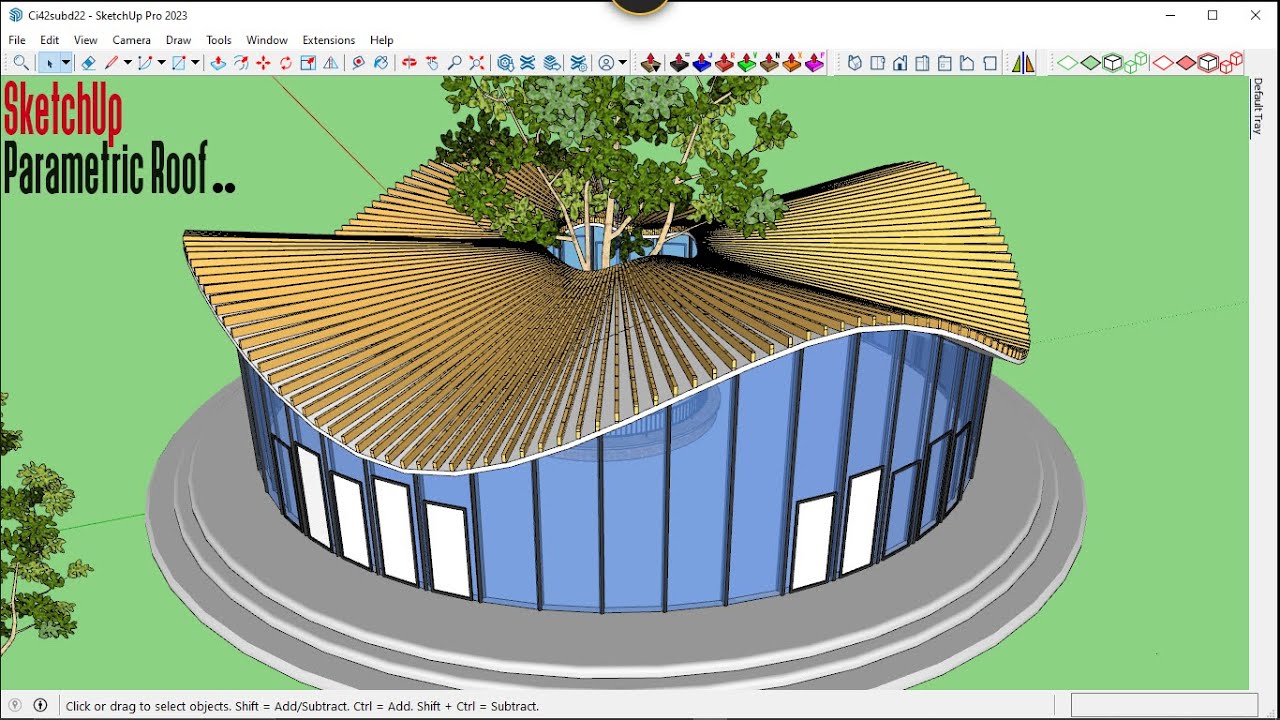Switch to Back view
Image resolution: width=1280 pixels, height=720 pixels.
tap(945, 63)
